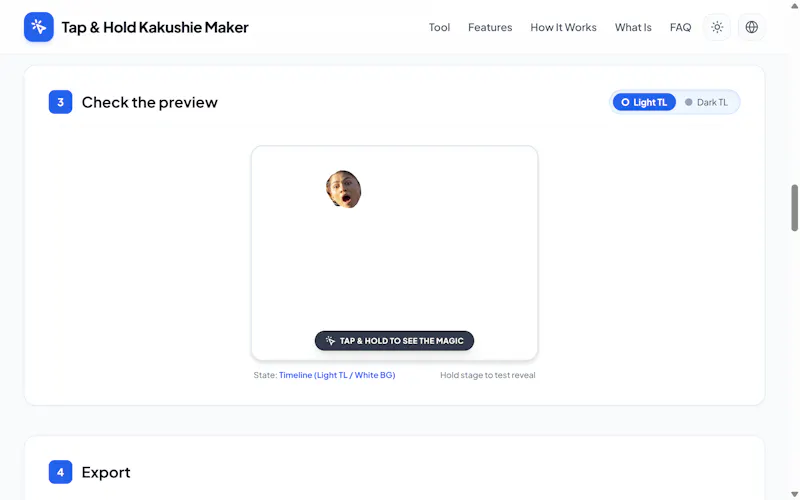
Task: Click the Tap & Hold to See the Magic pill
Action: point(394,341)
